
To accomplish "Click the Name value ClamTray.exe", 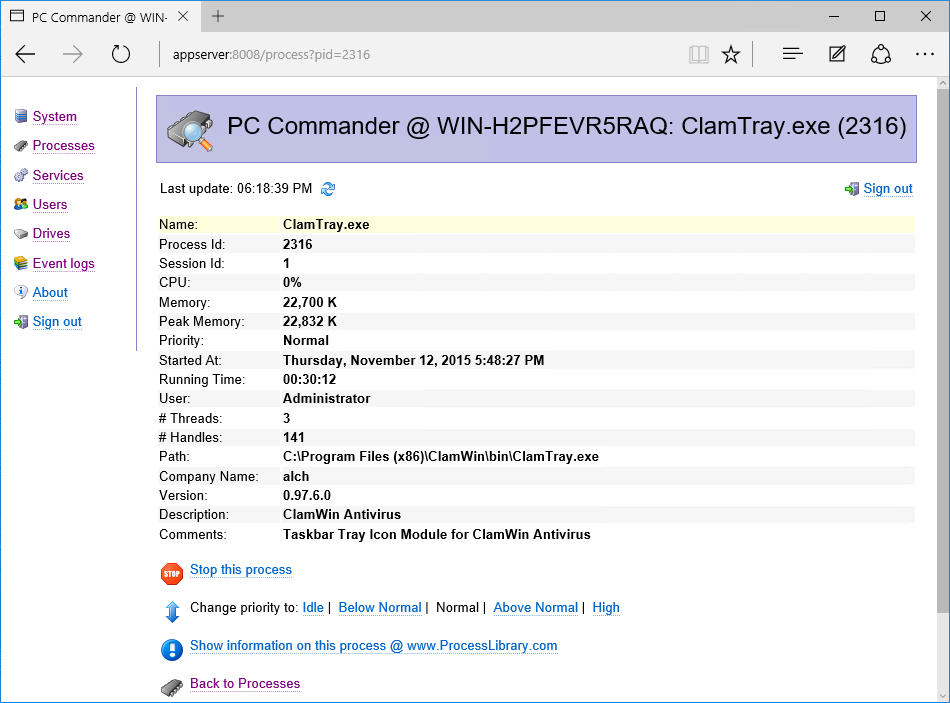I will pyautogui.click(x=326, y=225).
